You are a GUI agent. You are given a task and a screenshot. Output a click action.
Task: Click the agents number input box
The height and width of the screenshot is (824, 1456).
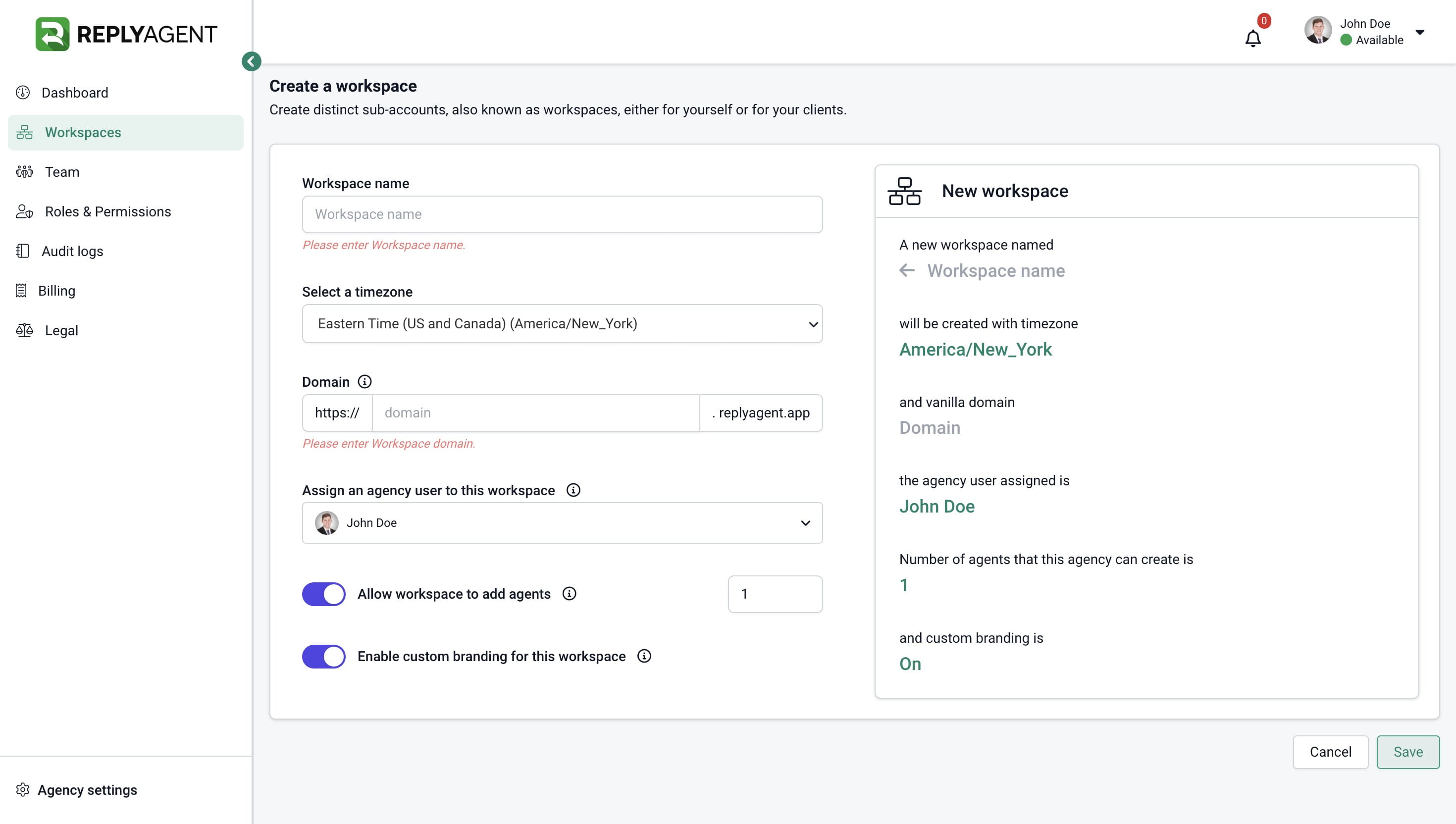pyautogui.click(x=775, y=594)
